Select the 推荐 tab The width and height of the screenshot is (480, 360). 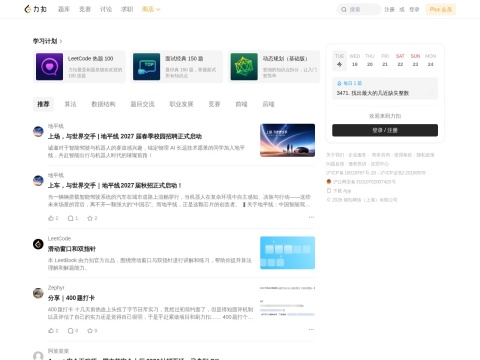click(43, 104)
